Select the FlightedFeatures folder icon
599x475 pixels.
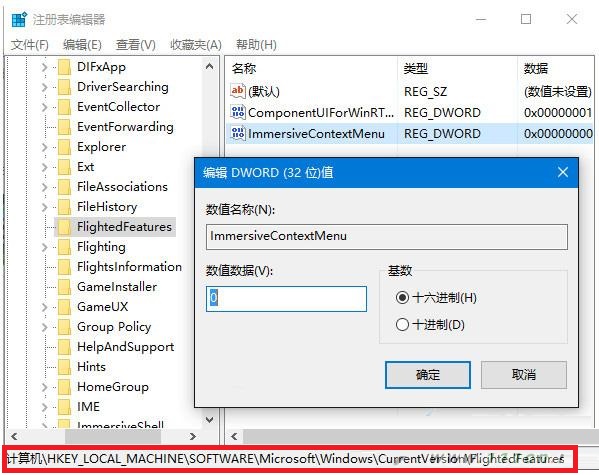(64, 227)
